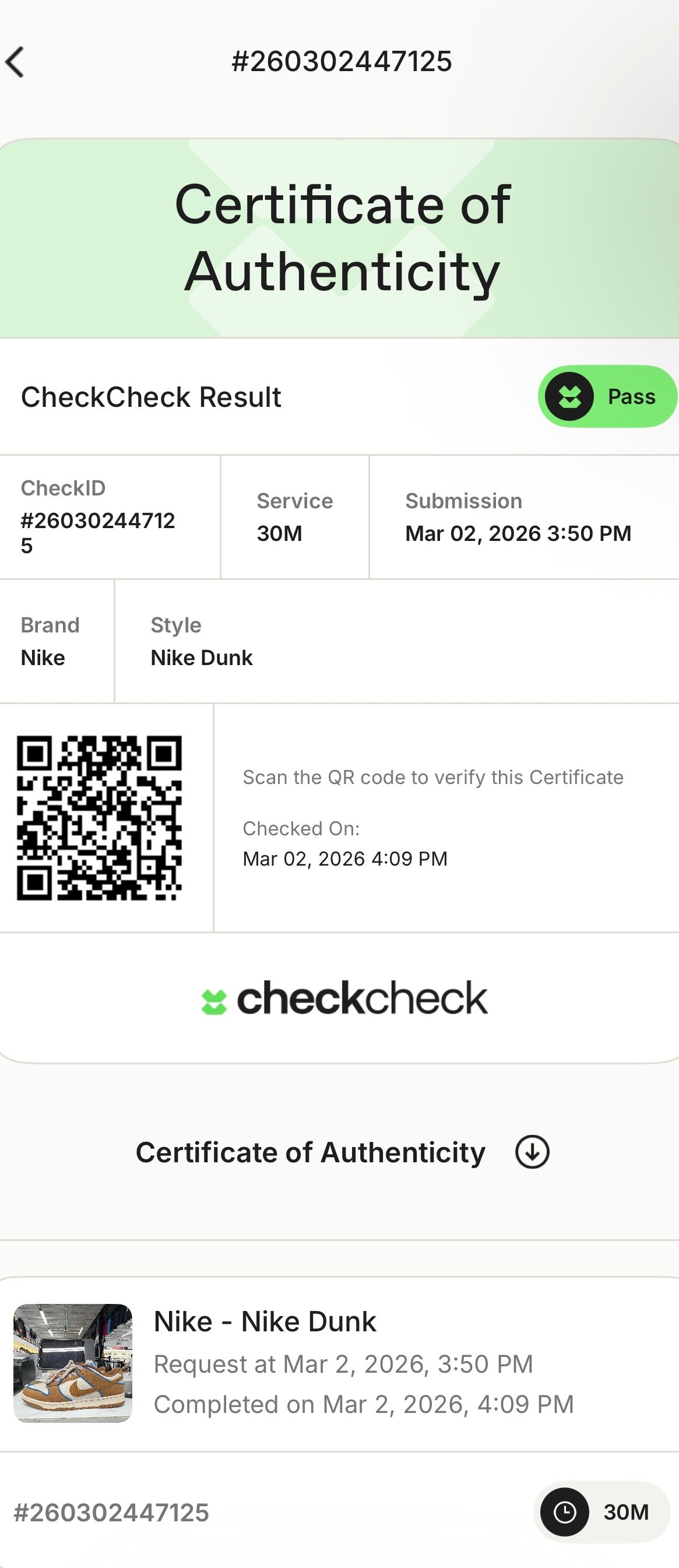Click the Checked On date text
The image size is (679, 1568).
[345, 858]
